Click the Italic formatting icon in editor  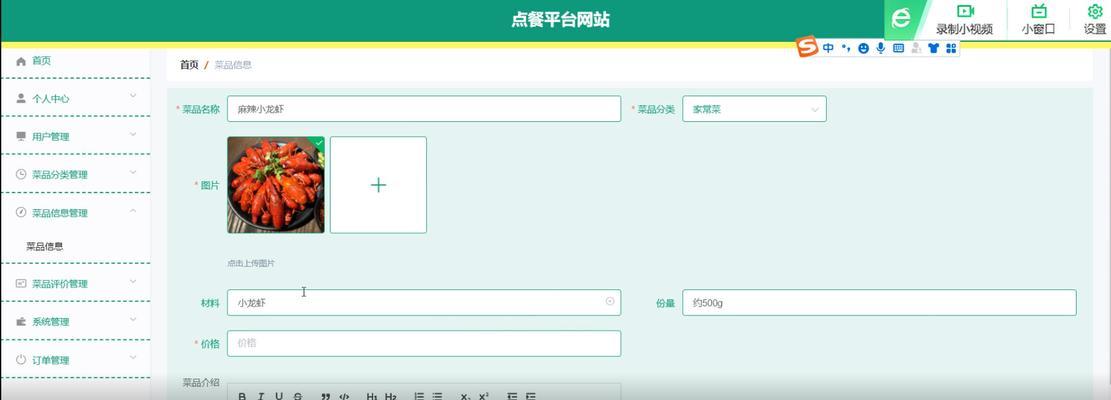(x=261, y=396)
